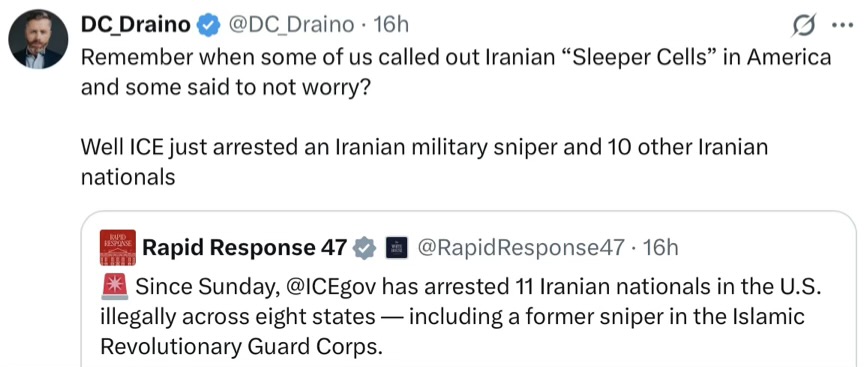Click the gray verified badge icon

364,249
